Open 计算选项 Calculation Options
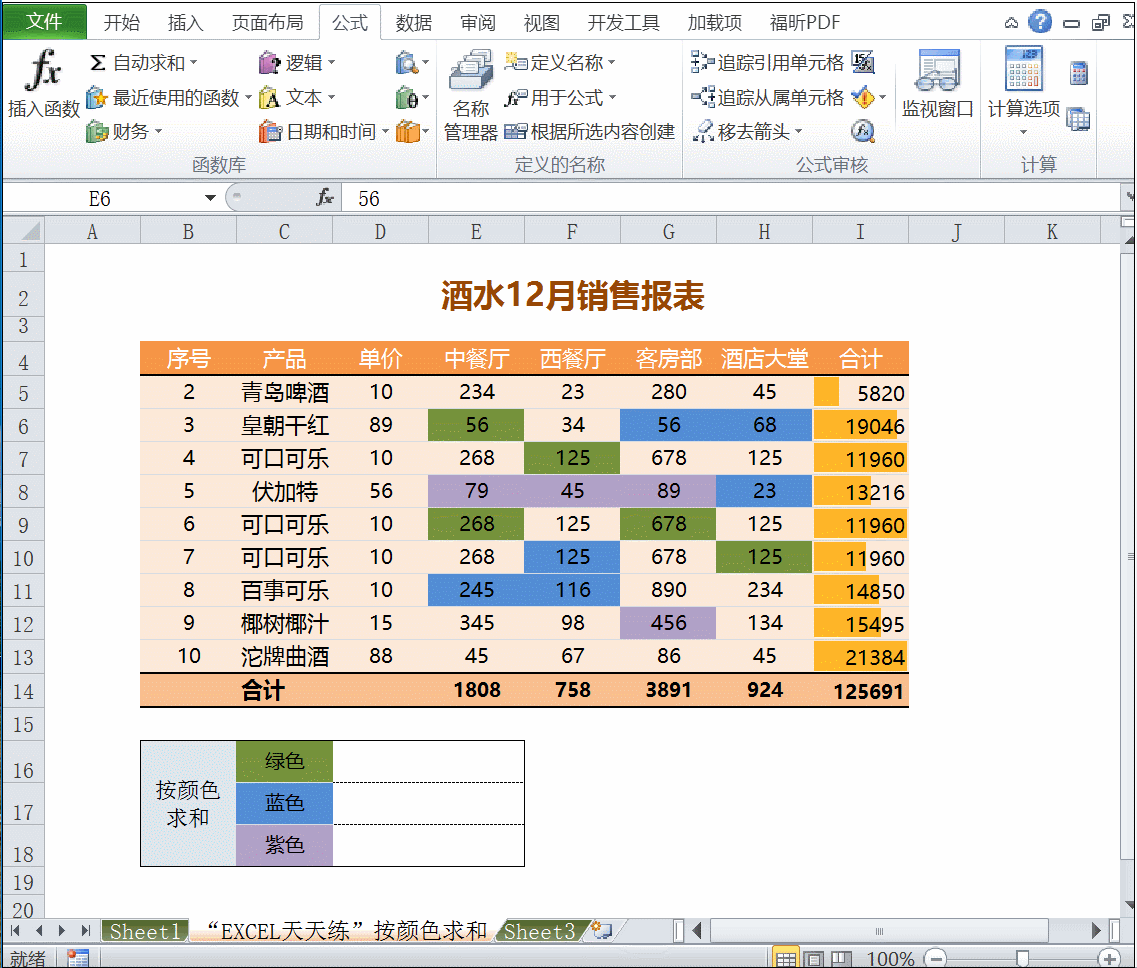 coord(1023,91)
